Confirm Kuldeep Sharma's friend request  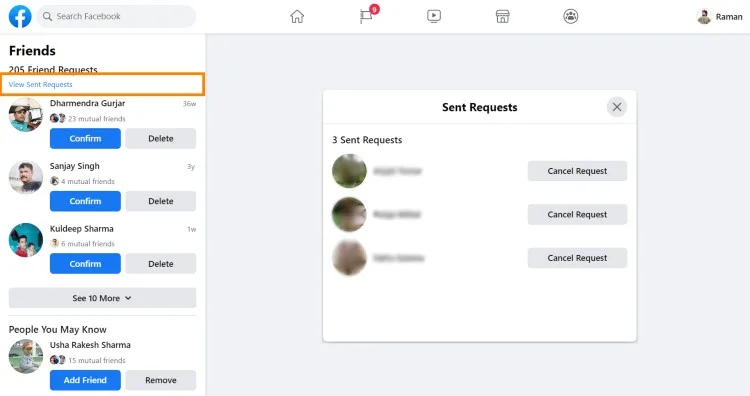[x=85, y=264]
